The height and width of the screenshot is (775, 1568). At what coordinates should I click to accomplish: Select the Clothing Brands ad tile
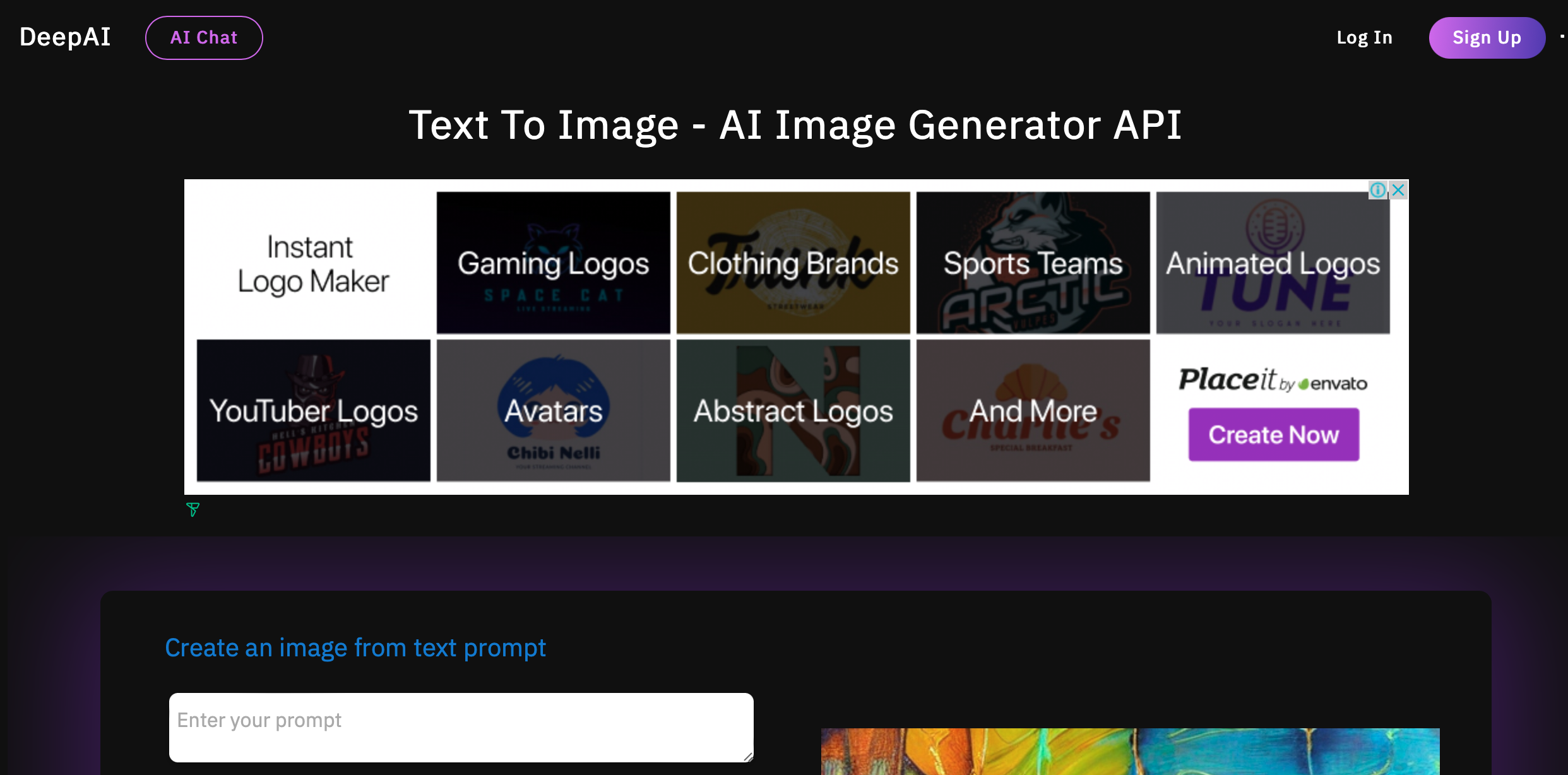[793, 263]
